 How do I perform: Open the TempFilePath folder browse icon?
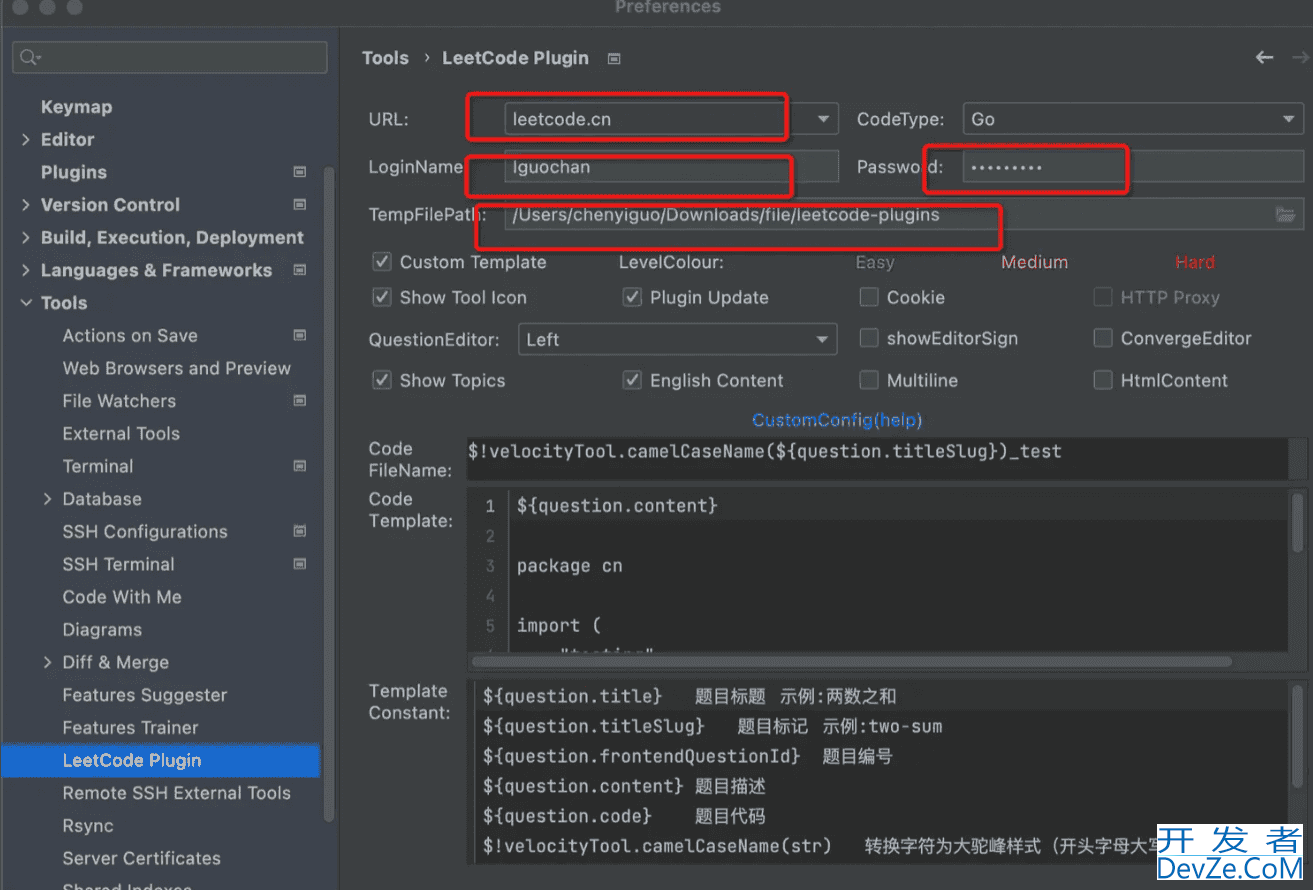tap(1286, 215)
